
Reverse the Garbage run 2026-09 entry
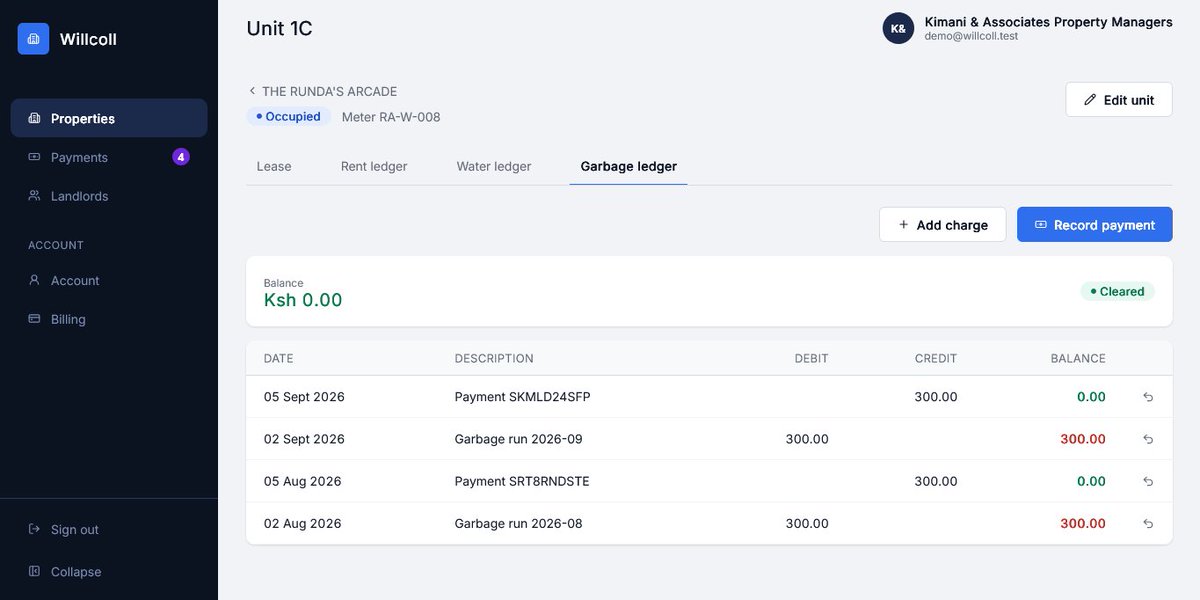tap(1148, 439)
